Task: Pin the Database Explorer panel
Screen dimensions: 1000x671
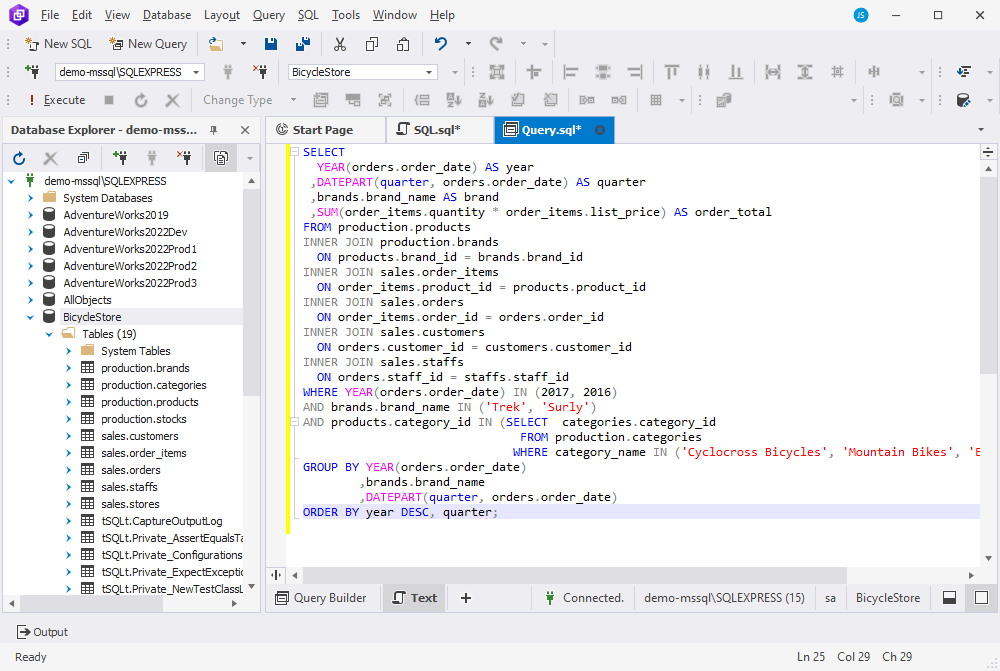Action: click(214, 130)
